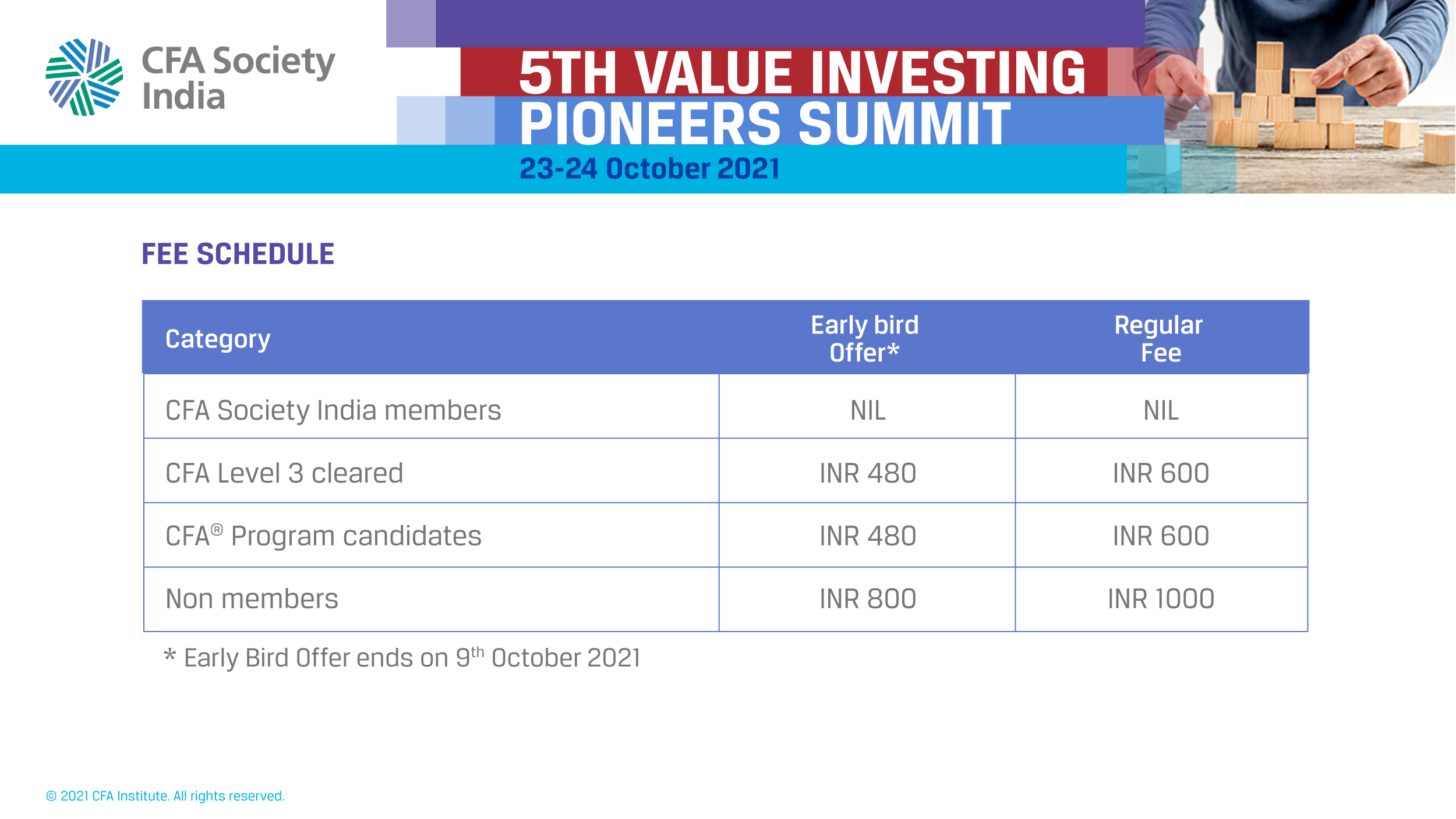Image resolution: width=1456 pixels, height=819 pixels.
Task: Click the "INR 1000" regular fee cell
Action: [1160, 599]
